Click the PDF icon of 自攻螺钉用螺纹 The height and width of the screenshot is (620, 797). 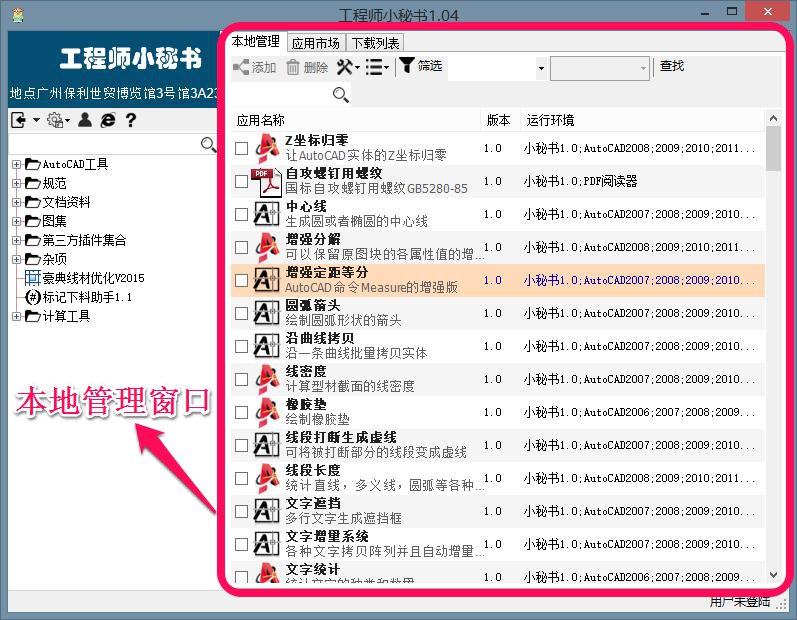tap(267, 181)
